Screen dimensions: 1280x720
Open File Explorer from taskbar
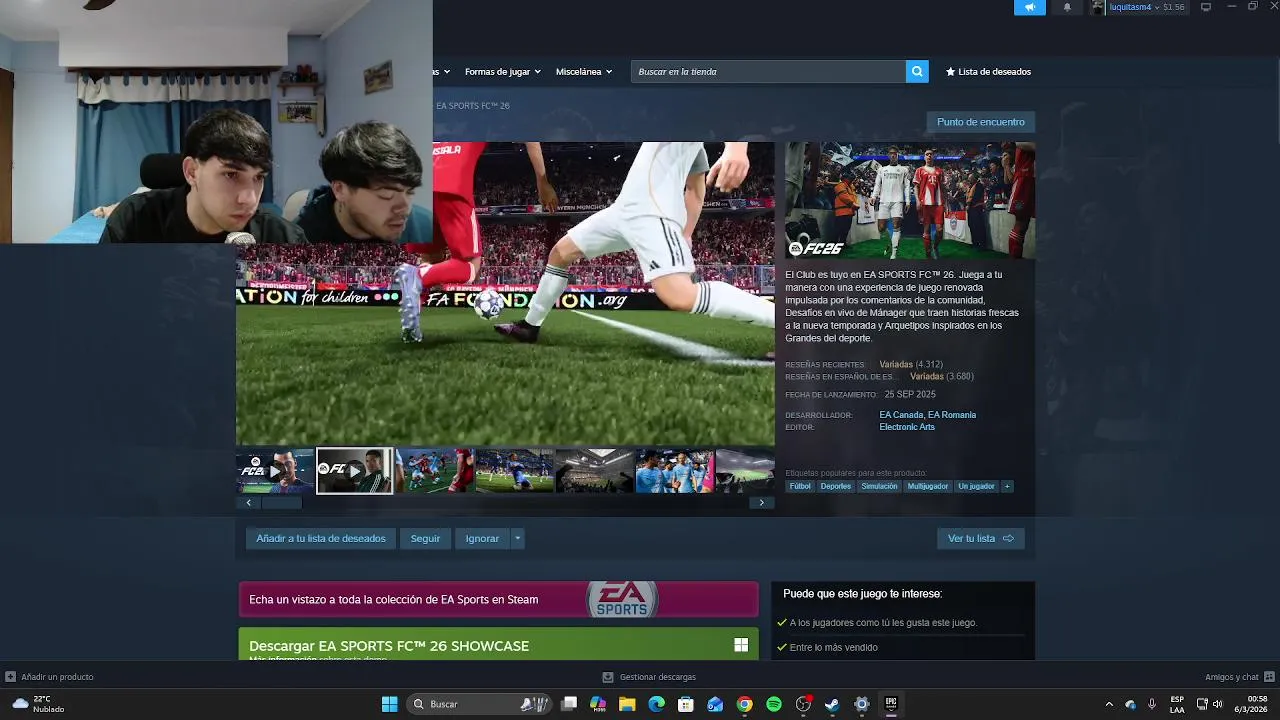[x=627, y=704]
